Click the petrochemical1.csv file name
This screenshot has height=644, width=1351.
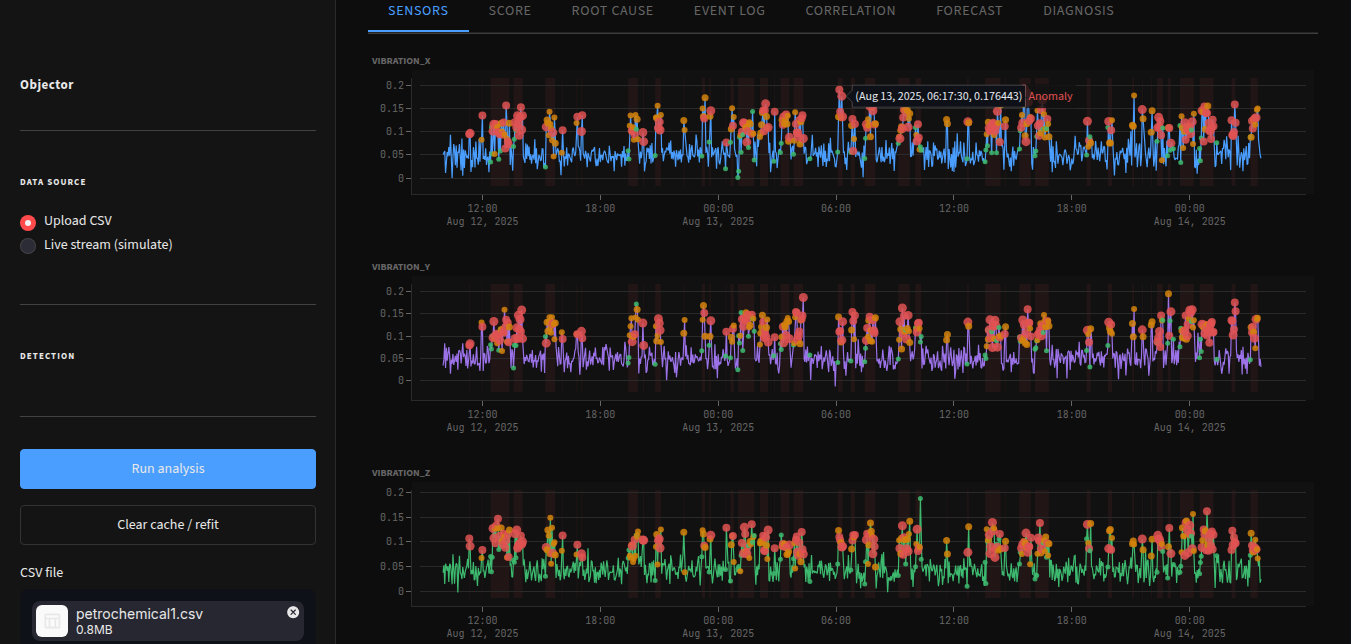click(x=139, y=614)
